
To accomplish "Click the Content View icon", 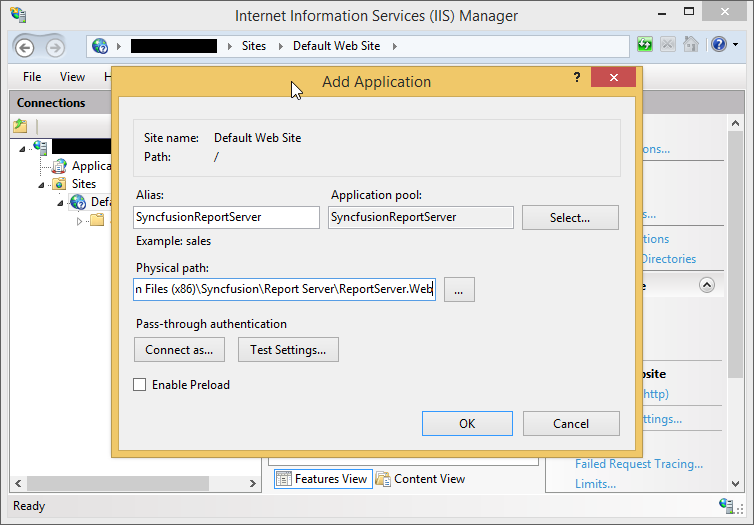I will [383, 479].
